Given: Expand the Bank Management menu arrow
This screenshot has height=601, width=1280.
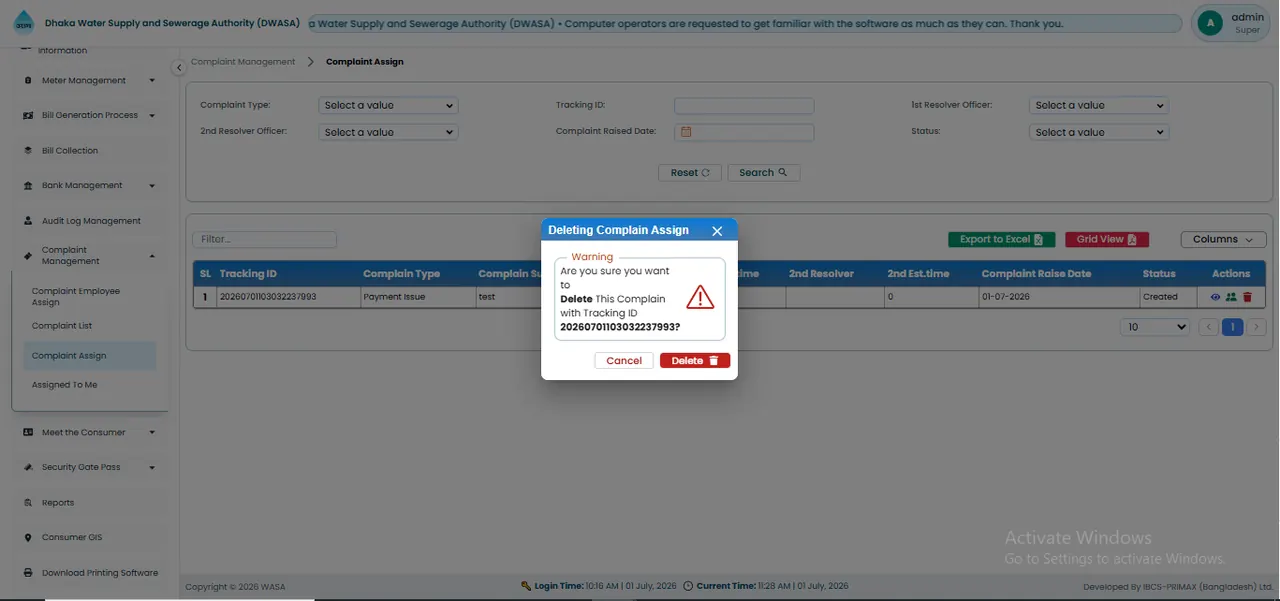Looking at the screenshot, I should [x=152, y=186].
